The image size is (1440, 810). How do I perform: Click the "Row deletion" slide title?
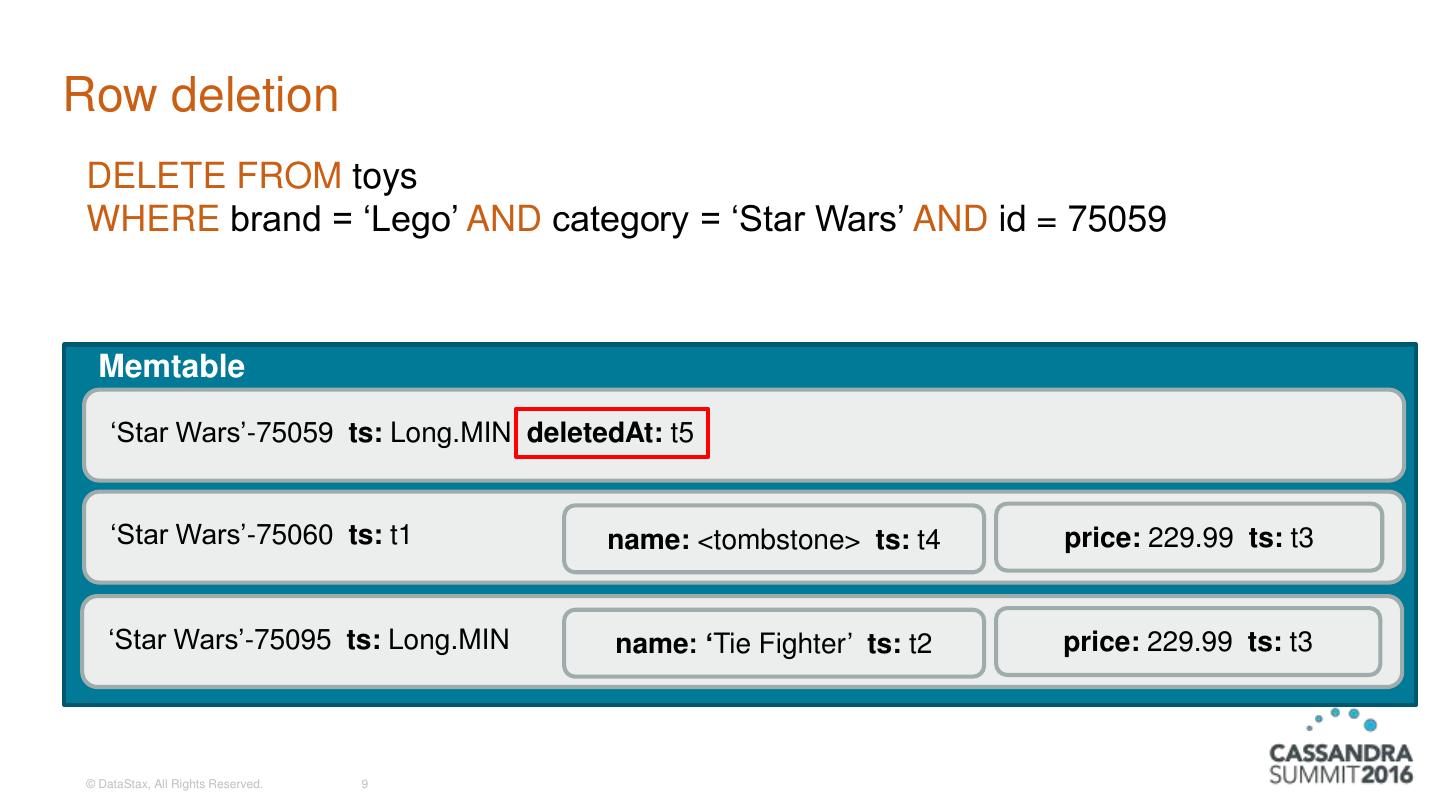pos(201,96)
